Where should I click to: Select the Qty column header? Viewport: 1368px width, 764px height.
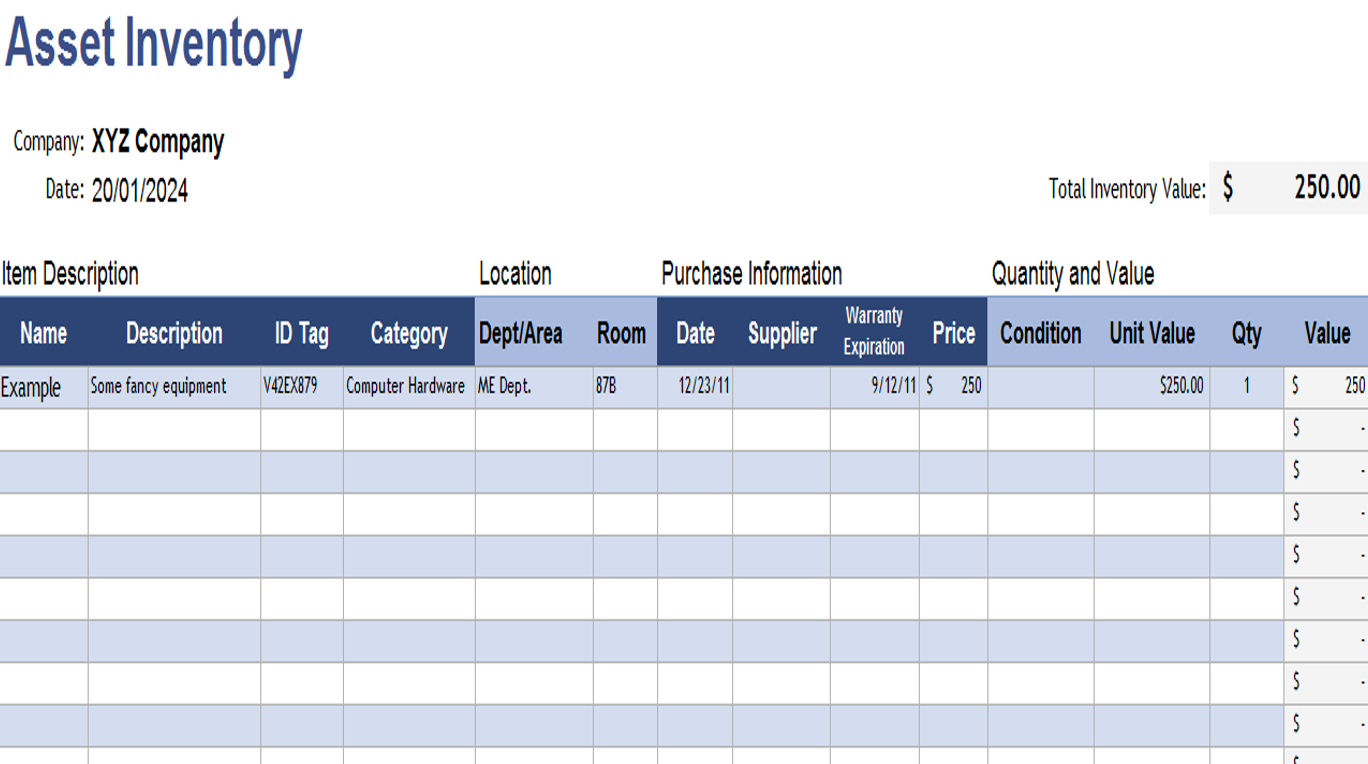click(1247, 332)
